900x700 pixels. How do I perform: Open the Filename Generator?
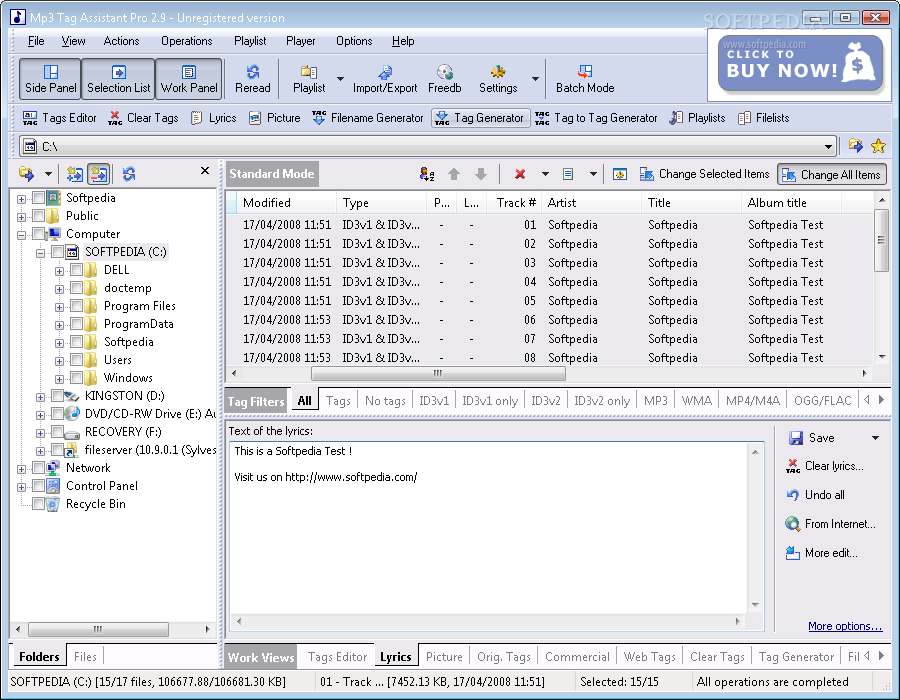click(x=367, y=118)
